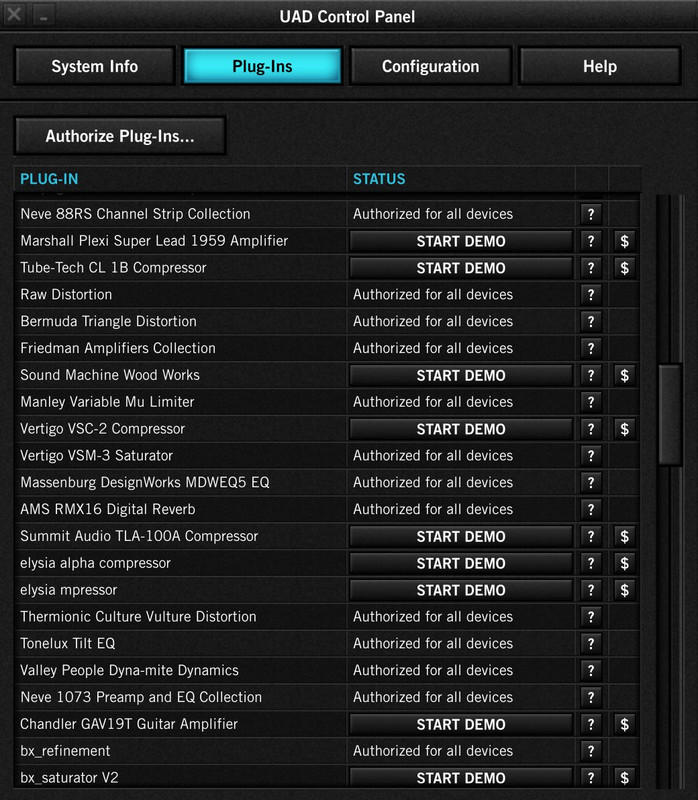Open help for AMS RMX16 Digital Reverb

tap(591, 509)
